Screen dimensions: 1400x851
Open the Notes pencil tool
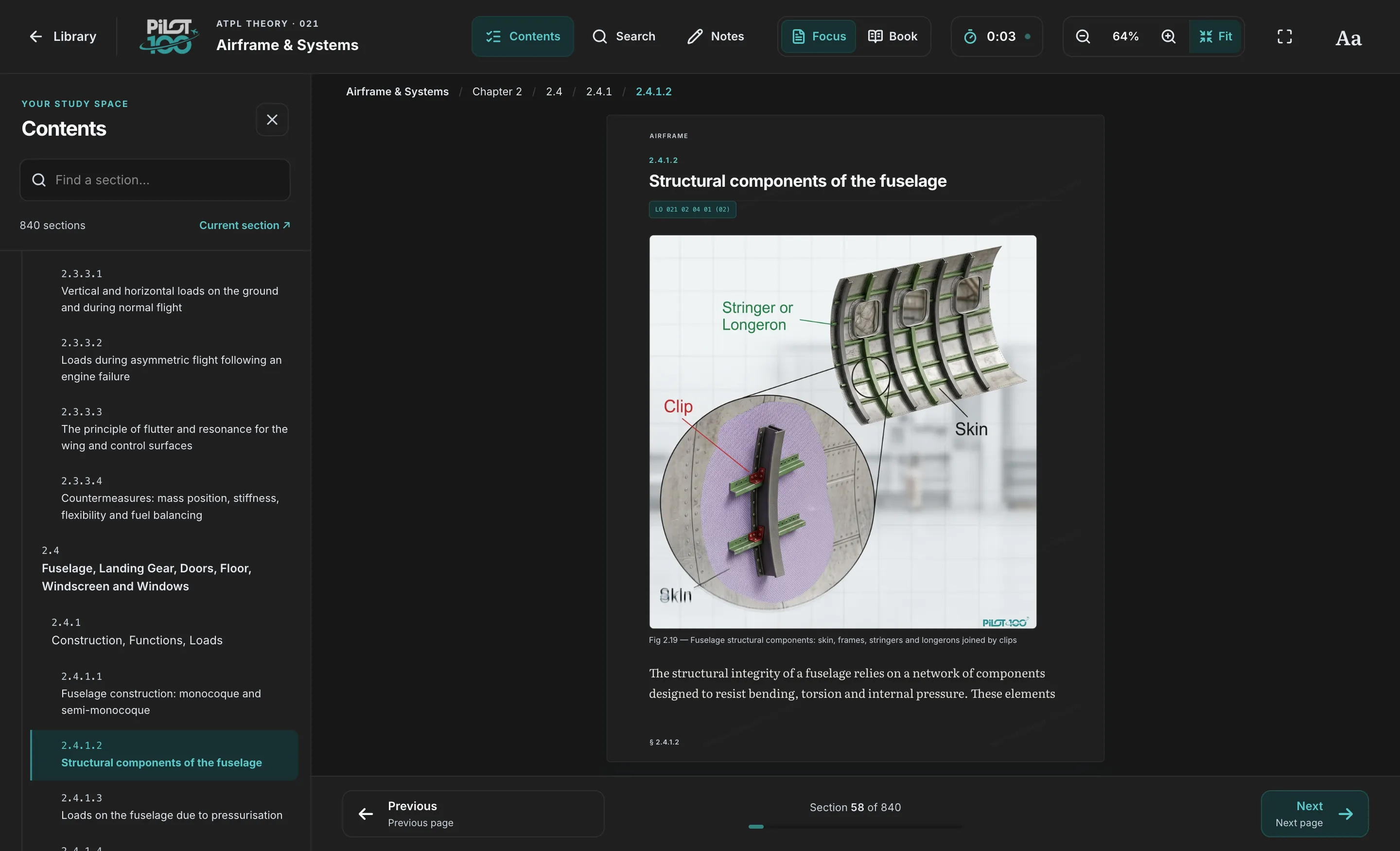click(x=716, y=36)
